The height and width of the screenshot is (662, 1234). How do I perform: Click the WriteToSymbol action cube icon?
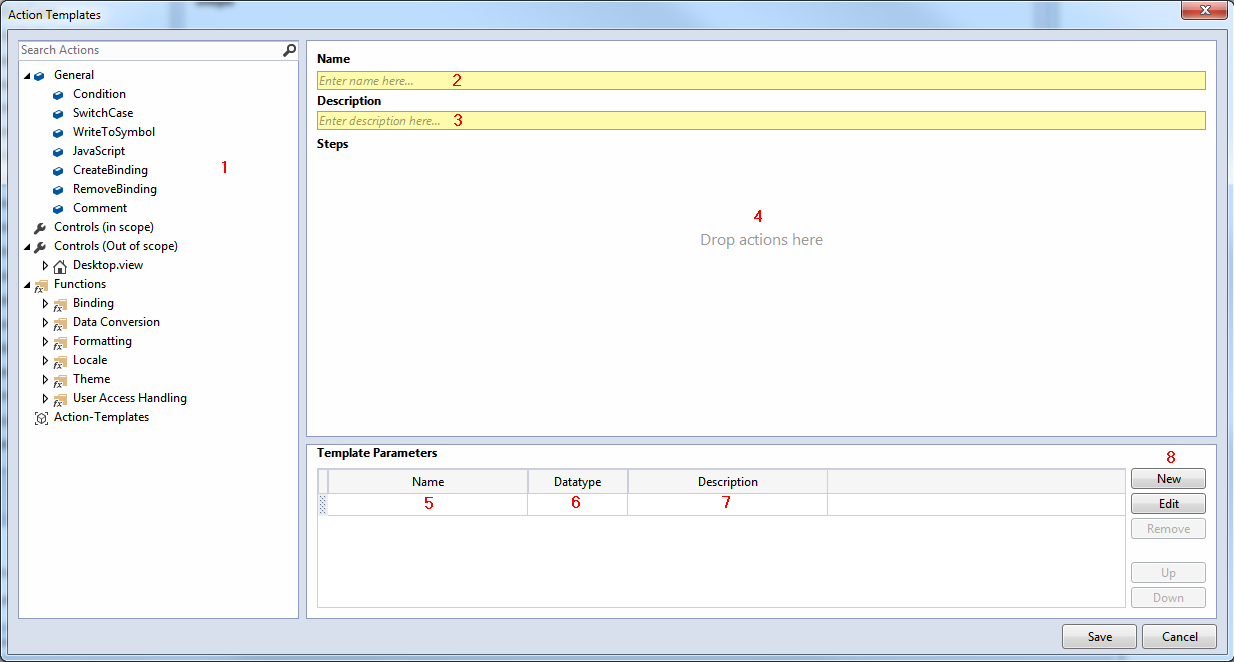[x=58, y=132]
